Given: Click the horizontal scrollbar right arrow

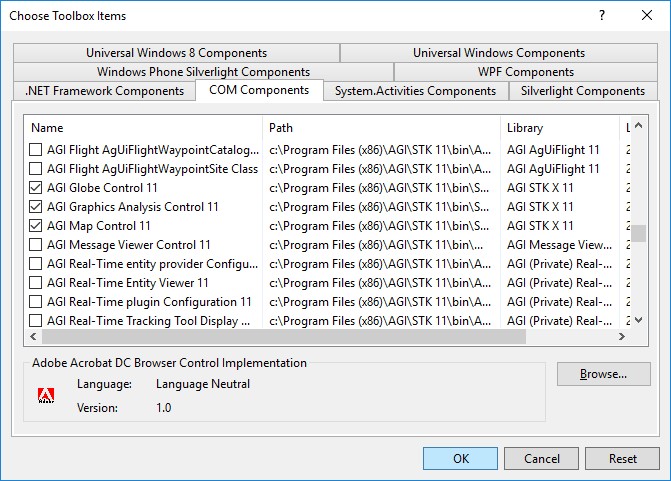Looking at the screenshot, I should (622, 337).
